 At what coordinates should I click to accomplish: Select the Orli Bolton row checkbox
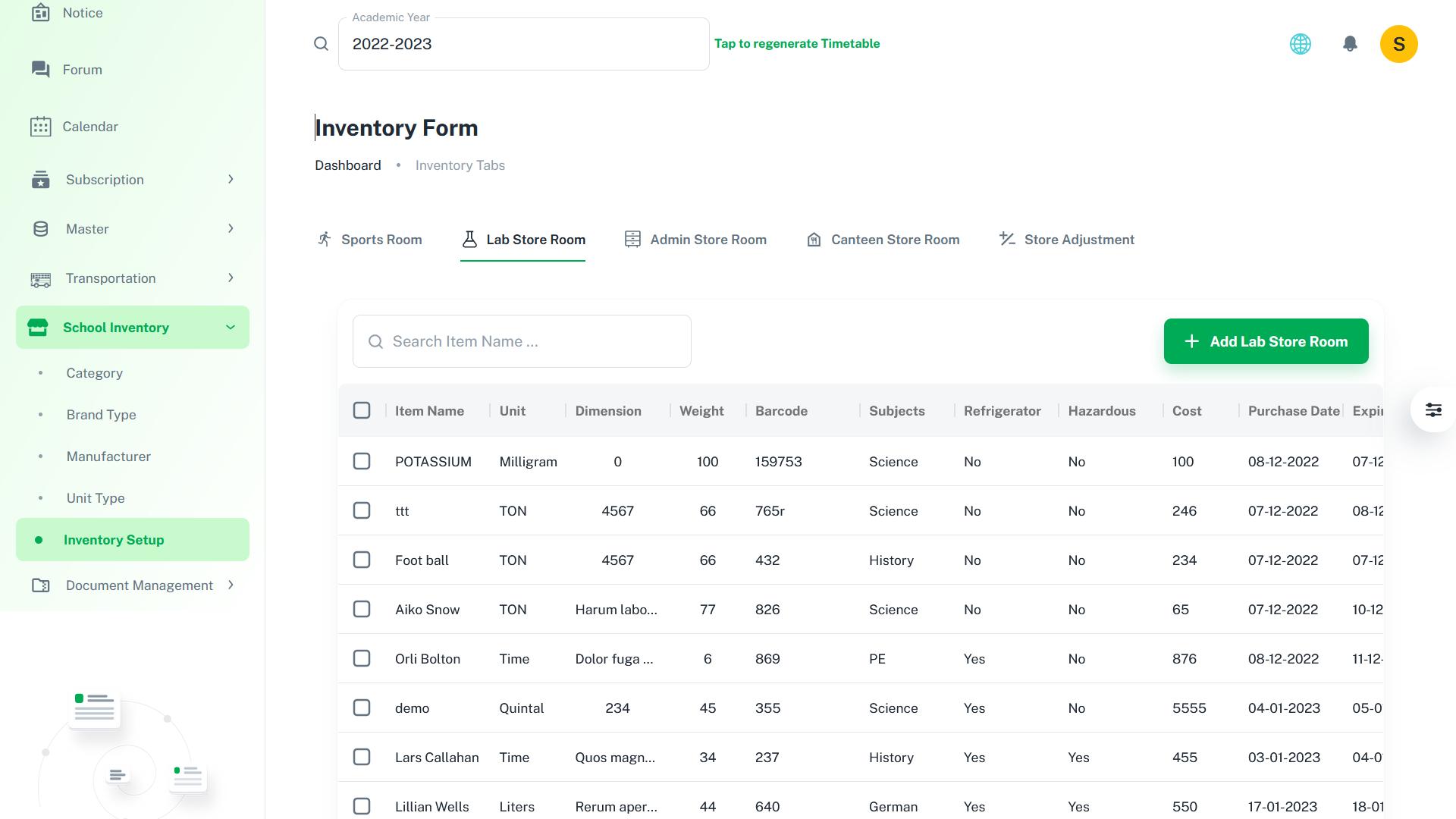pos(362,659)
